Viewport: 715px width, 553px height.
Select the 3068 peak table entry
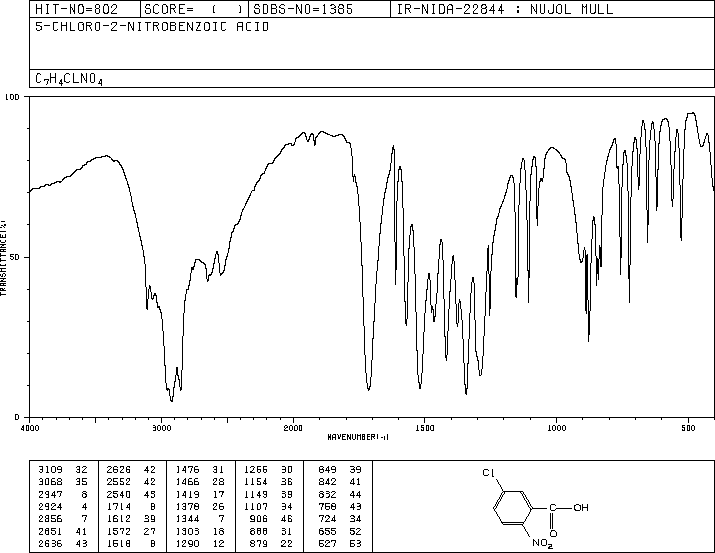[50, 482]
